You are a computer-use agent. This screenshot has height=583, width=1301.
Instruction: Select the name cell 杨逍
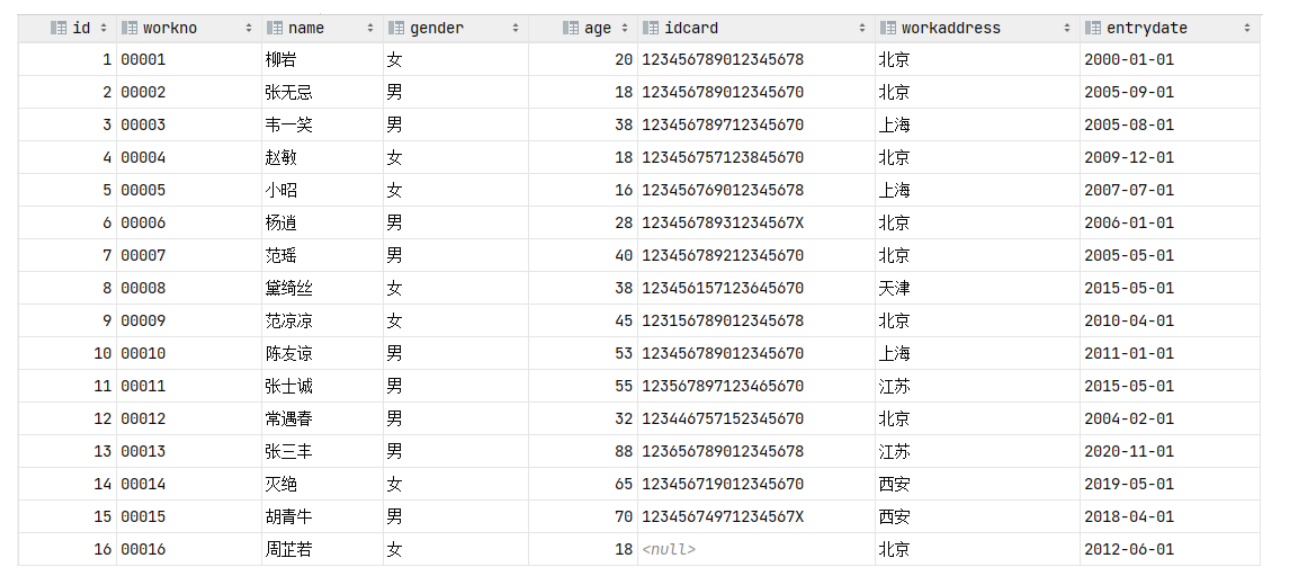[x=322, y=223]
